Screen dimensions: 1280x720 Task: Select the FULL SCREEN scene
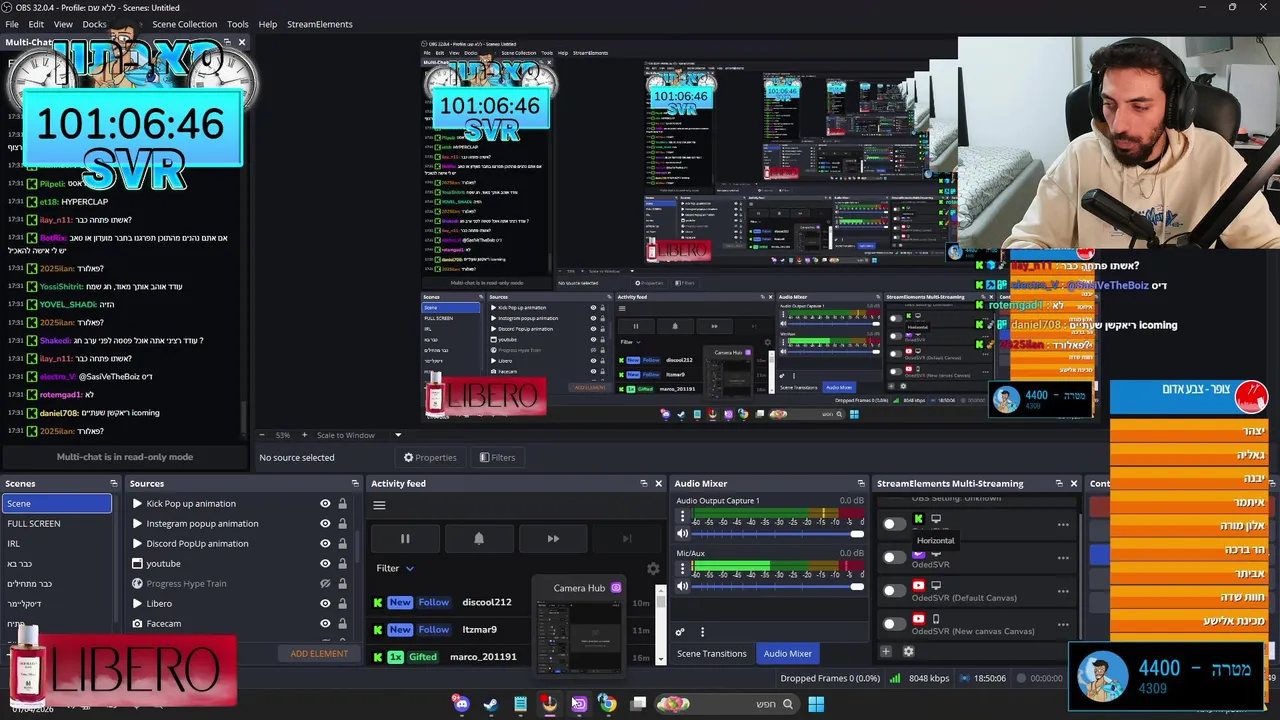(x=57, y=524)
